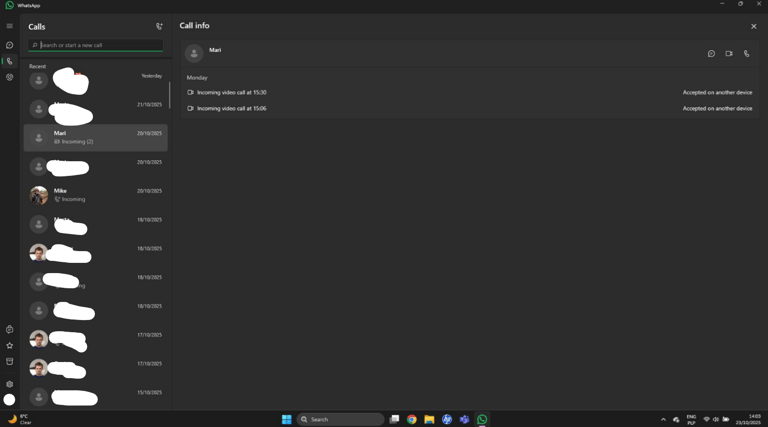Open the Wi-Fi network tray icon
768x427 pixels.
706,420
